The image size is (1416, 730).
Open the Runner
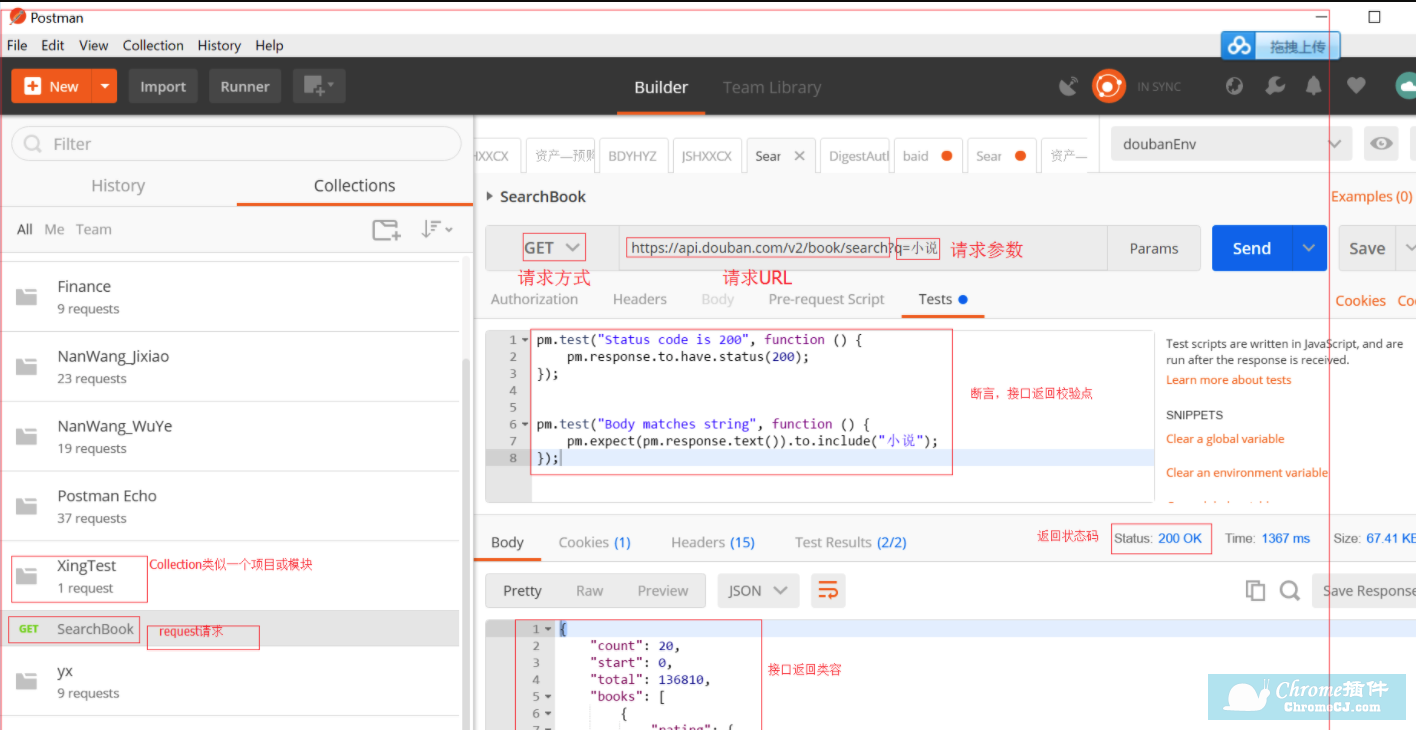tap(245, 87)
